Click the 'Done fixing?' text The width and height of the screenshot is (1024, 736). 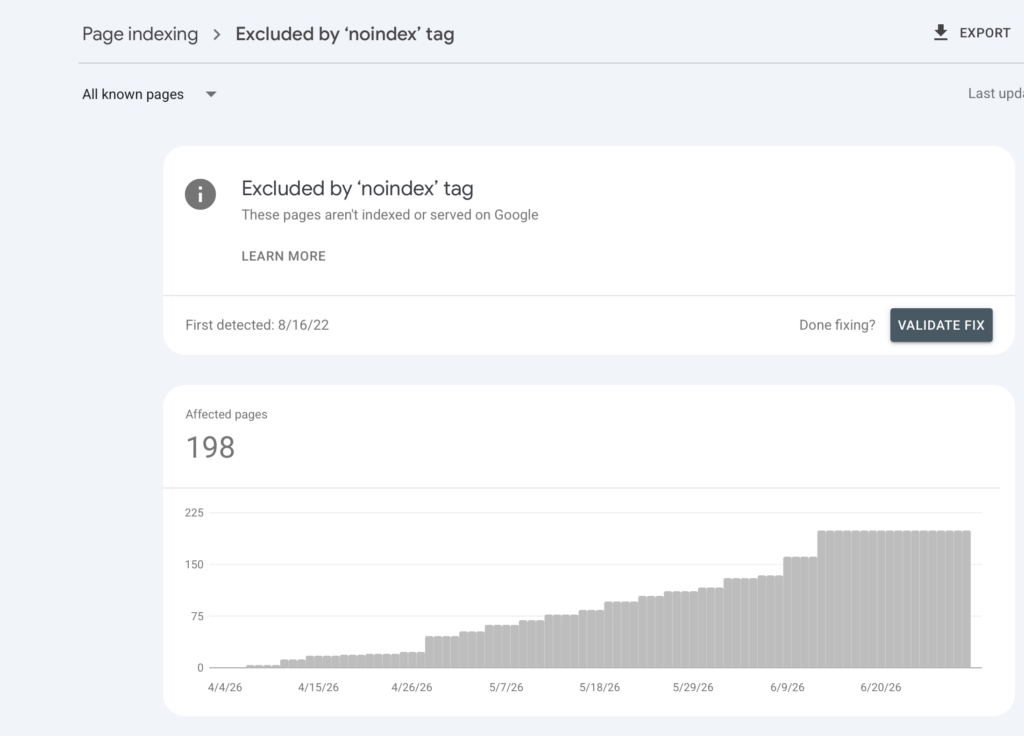(x=837, y=325)
